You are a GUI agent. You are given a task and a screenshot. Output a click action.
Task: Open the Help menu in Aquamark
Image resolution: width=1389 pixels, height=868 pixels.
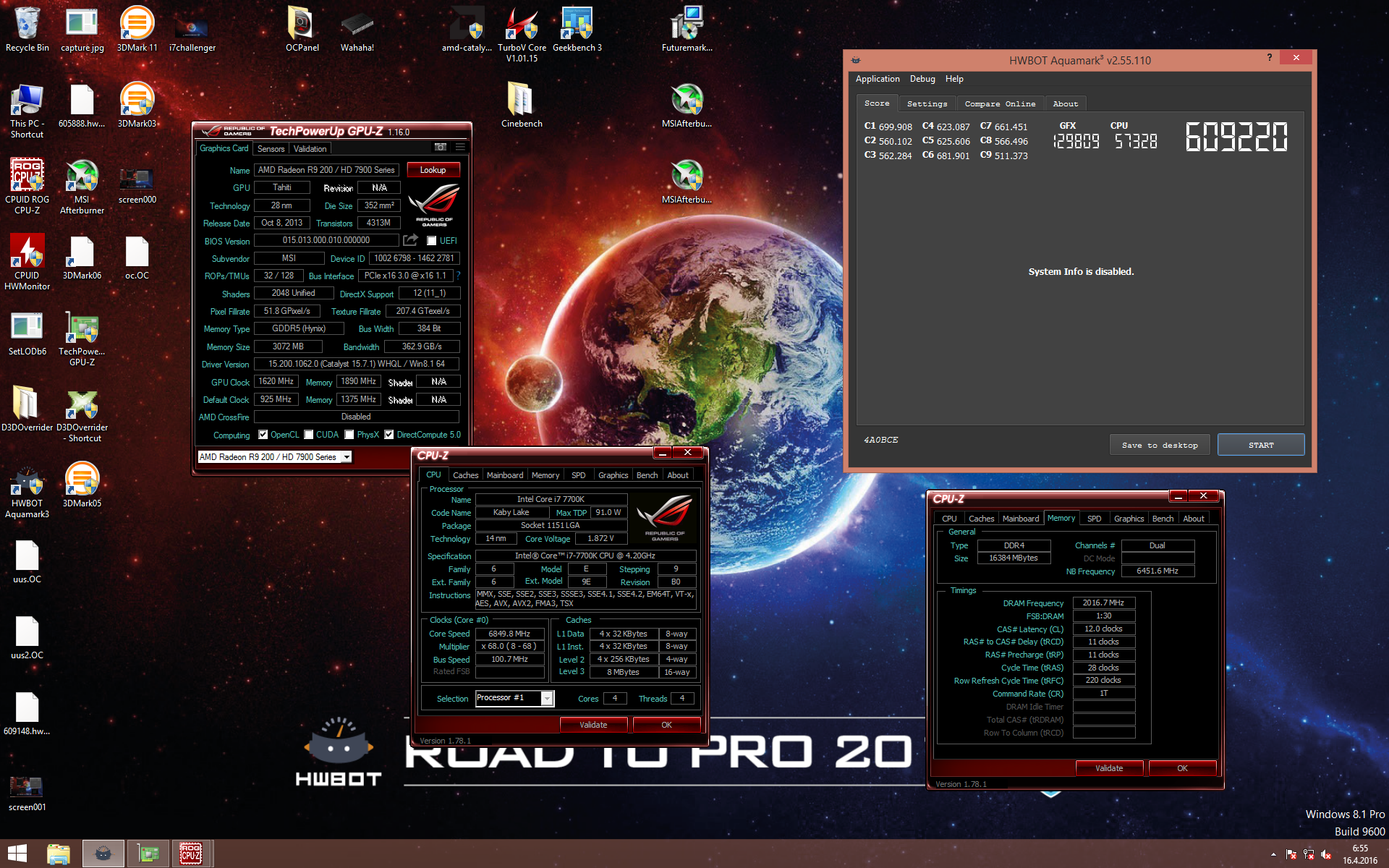(954, 79)
